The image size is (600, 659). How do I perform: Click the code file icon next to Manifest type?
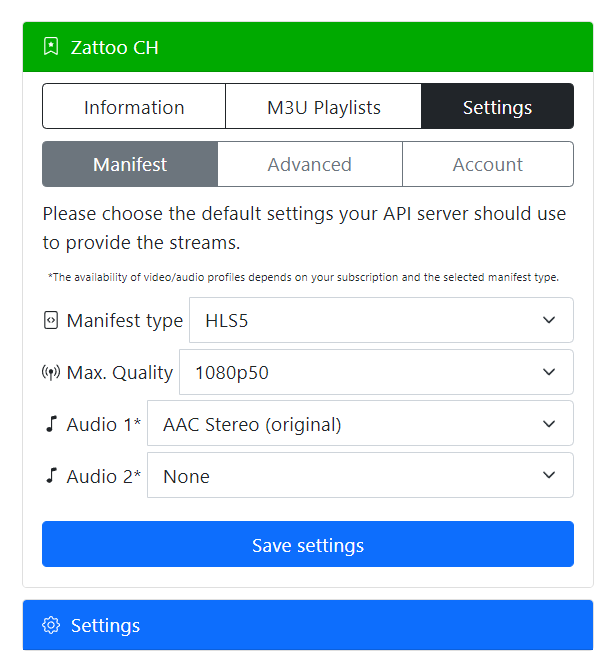(x=51, y=320)
